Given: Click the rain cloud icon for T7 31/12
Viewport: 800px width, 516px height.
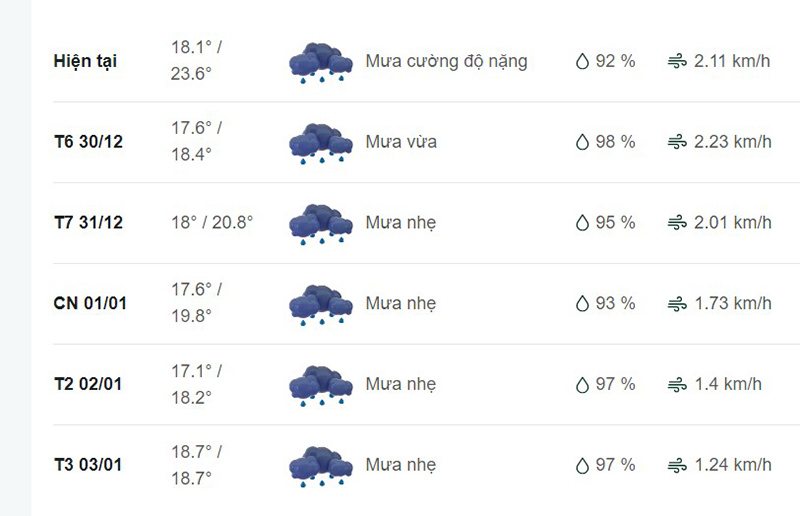Looking at the screenshot, I should 320,224.
